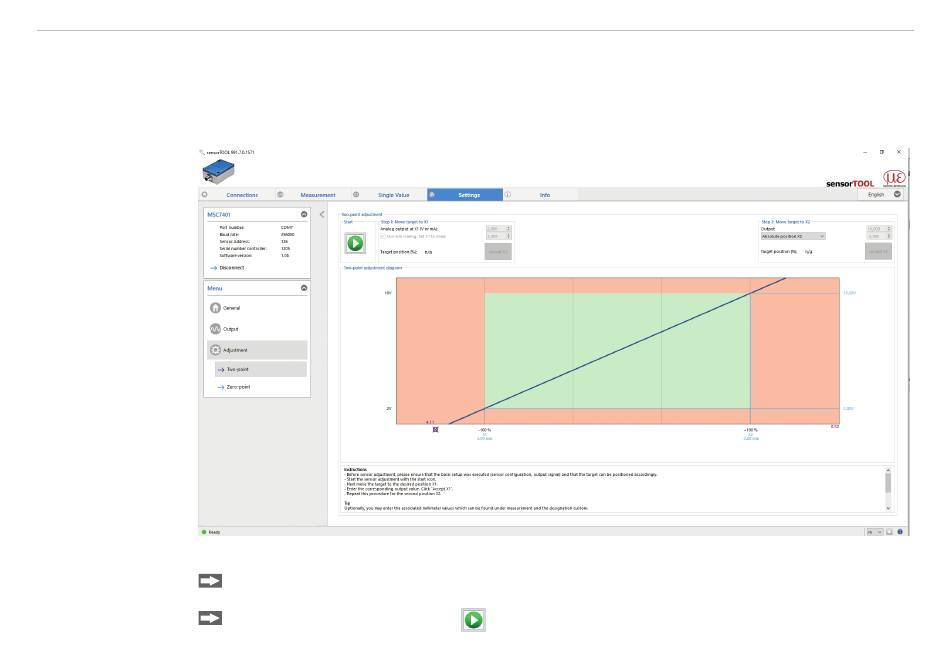Image resolution: width=950 pixels, height=665 pixels.
Task: Hide the left sidebar with the chevron
Action: (322, 214)
